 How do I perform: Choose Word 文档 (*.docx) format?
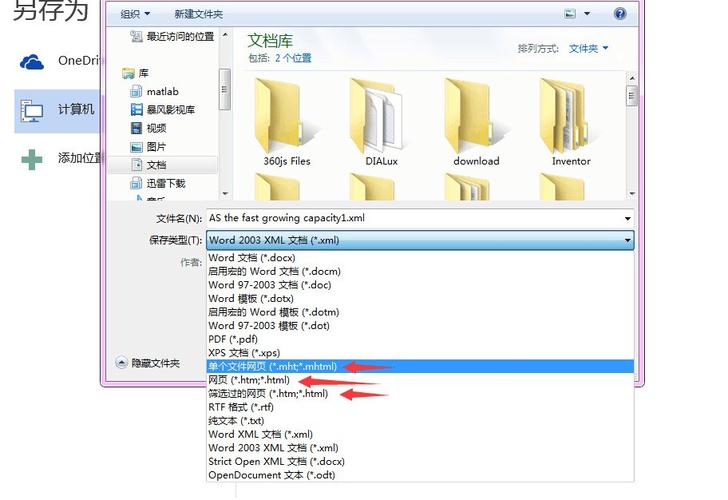point(420,258)
